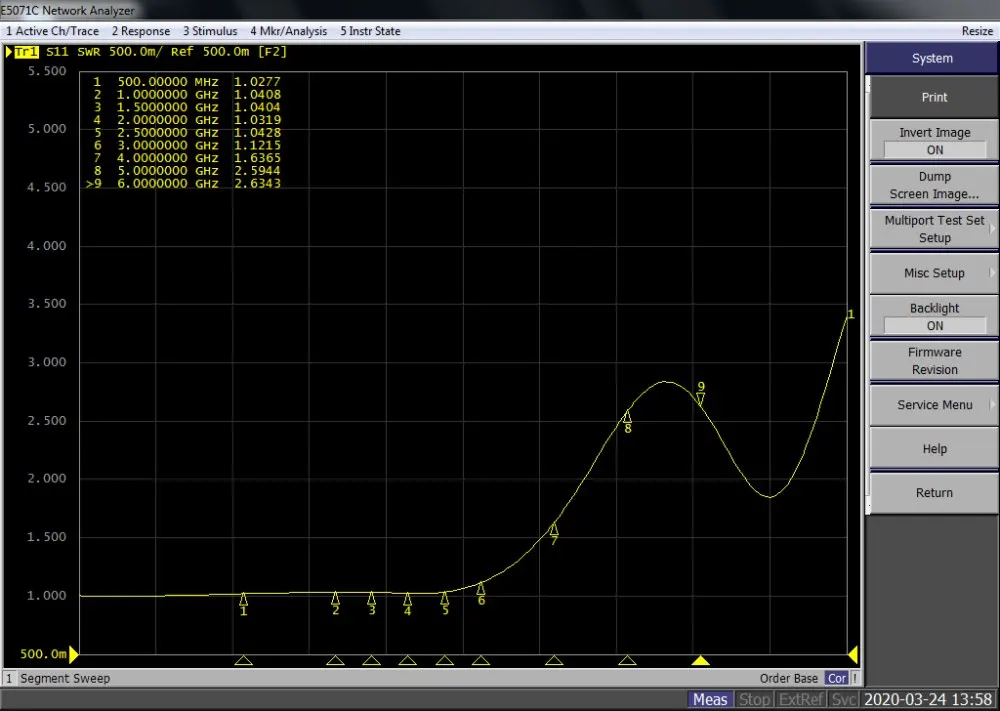The image size is (1000, 711).
Task: Open the Mkr/Analysis menu
Action: click(x=288, y=31)
